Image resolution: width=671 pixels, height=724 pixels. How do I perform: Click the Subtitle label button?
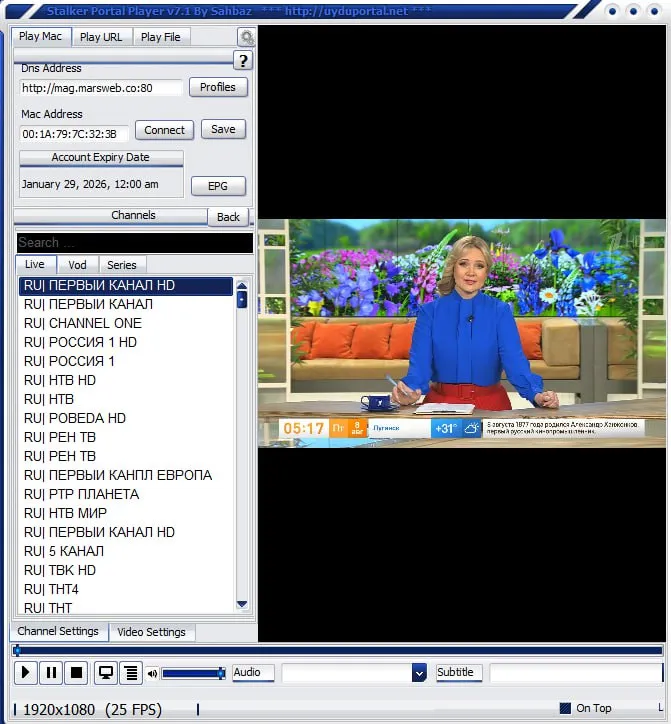[x=459, y=672]
